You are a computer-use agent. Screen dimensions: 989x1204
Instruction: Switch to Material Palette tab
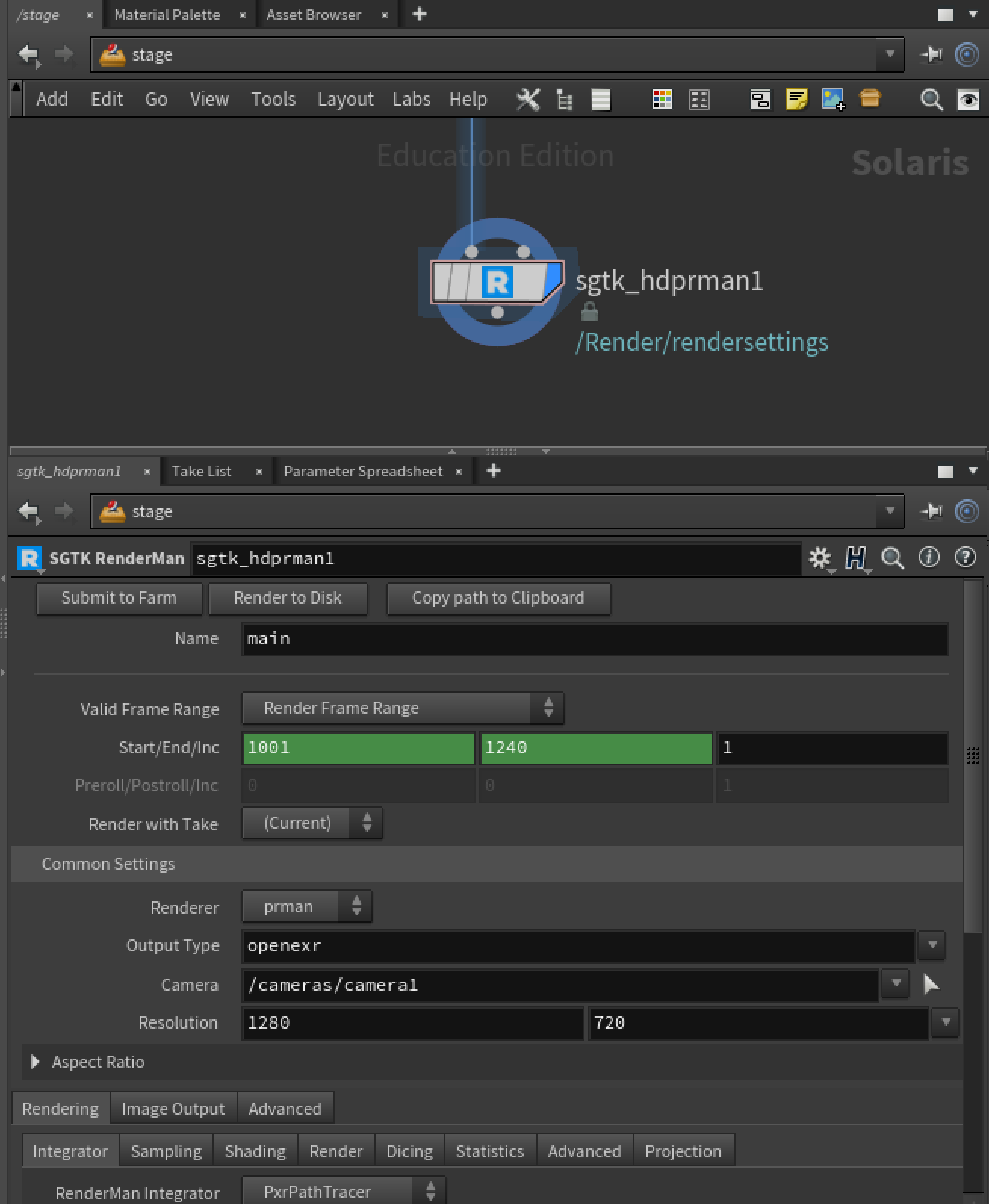click(167, 14)
